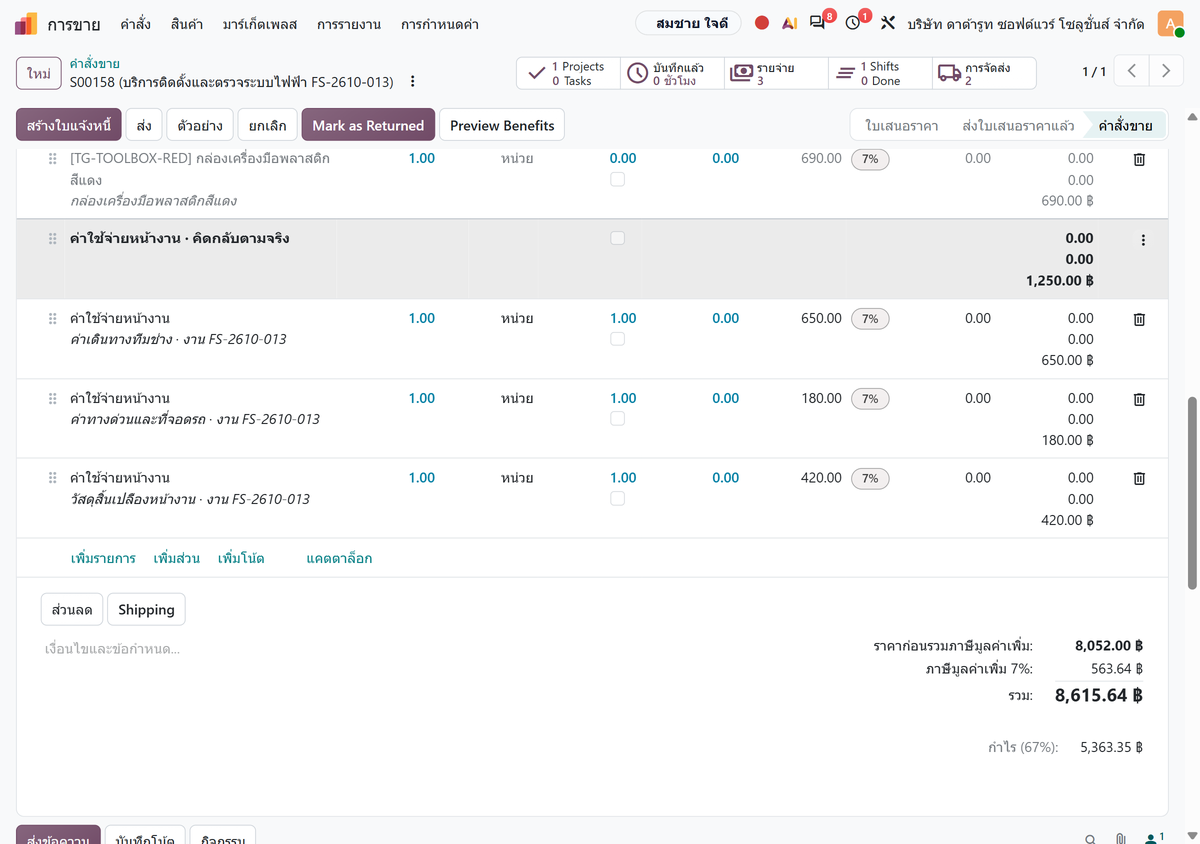Screen dimensions: 1200x844
Task: Open the สินค้า menu
Action: click(x=187, y=23)
